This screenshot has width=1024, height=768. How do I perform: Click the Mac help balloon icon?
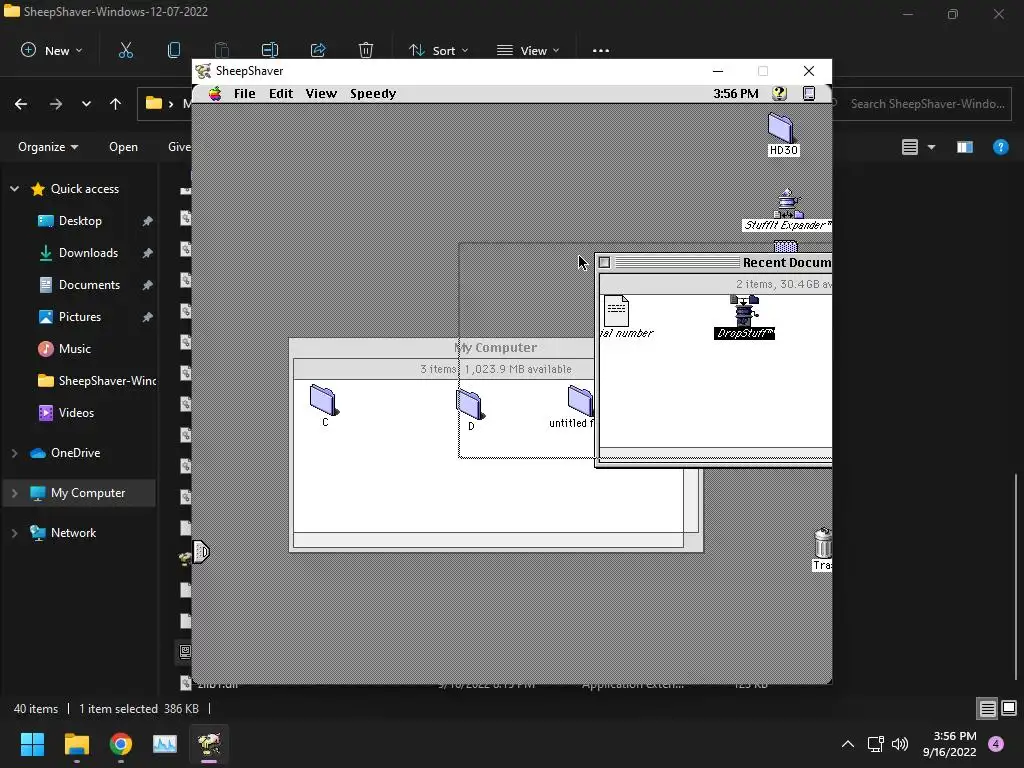click(x=779, y=93)
